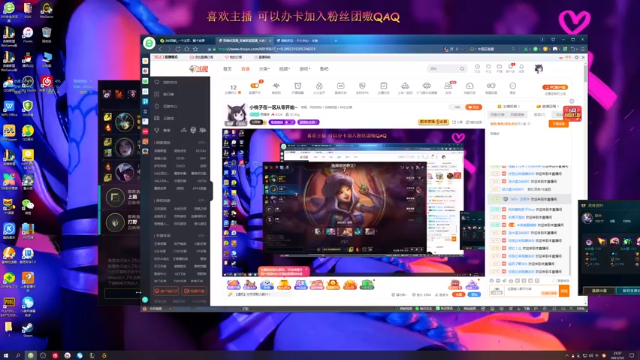Image resolution: width=640 pixels, height=360 pixels.
Task: Click the blue button below gift bar
Action: pyautogui.click(x=474, y=294)
